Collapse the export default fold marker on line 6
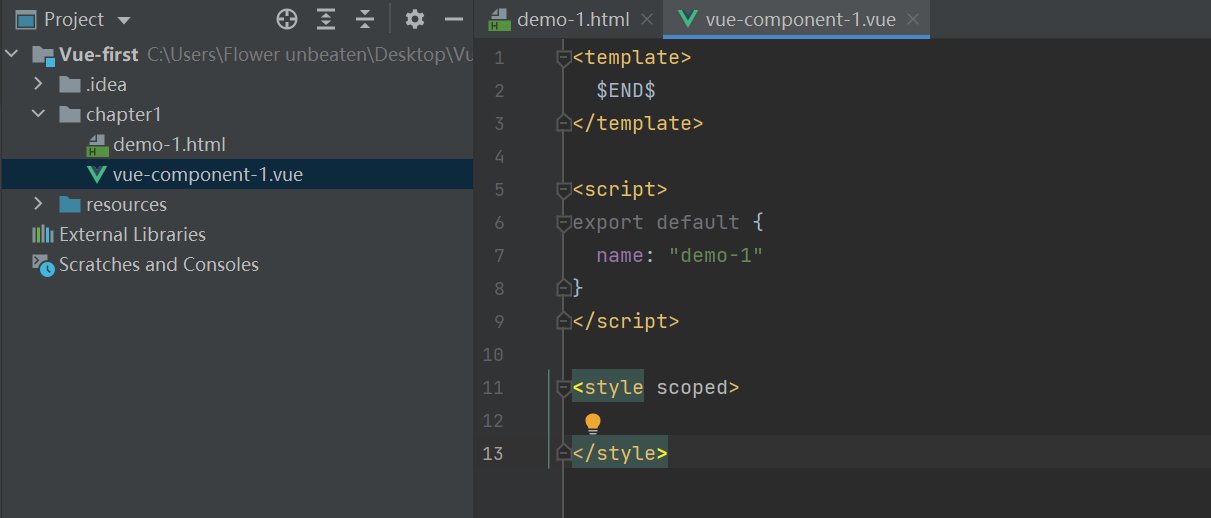Viewport: 1211px width, 518px height. click(x=563, y=223)
